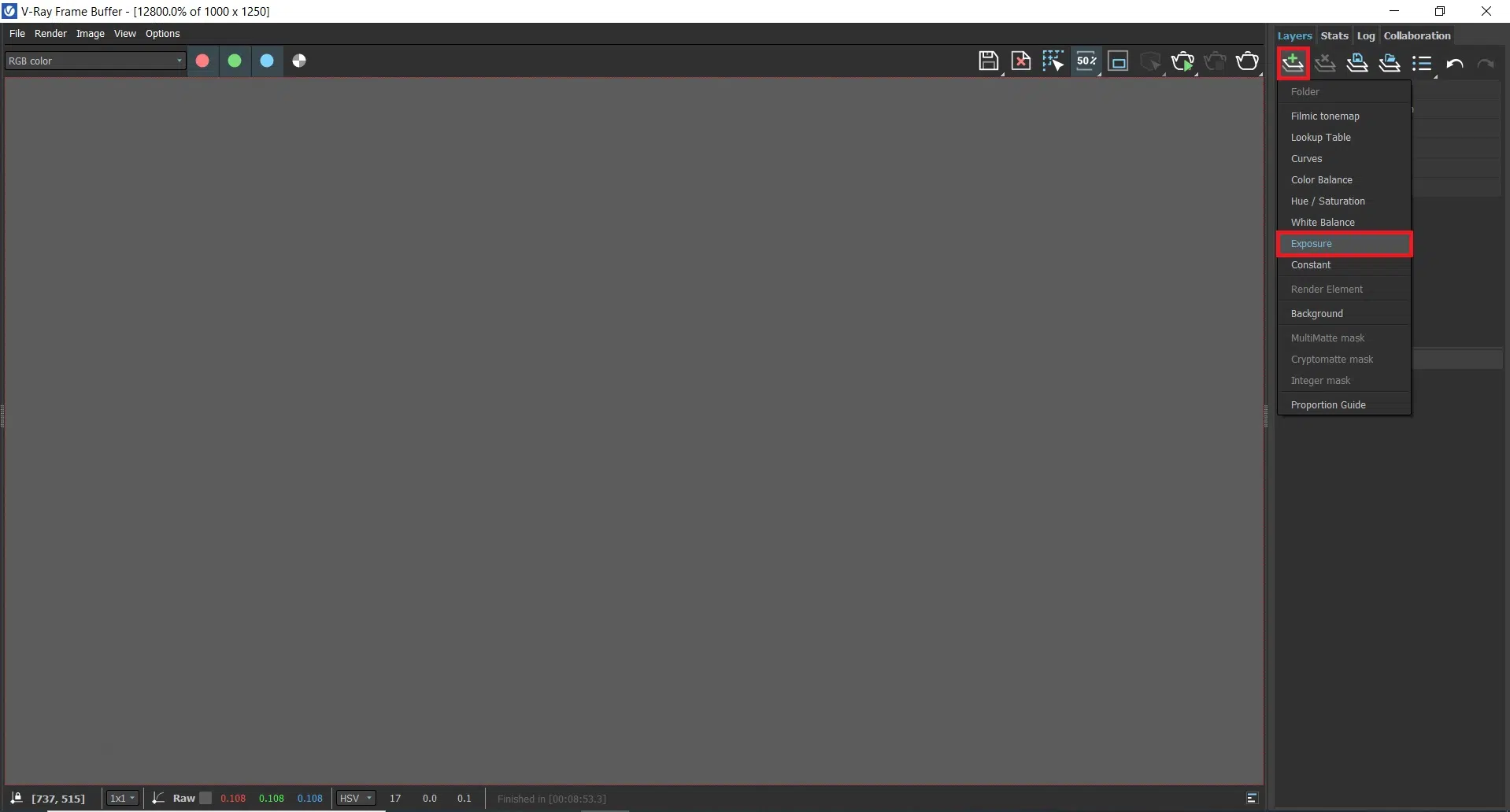This screenshot has width=1510, height=812.
Task: Select Exposure from the layer menu
Action: click(x=1343, y=244)
